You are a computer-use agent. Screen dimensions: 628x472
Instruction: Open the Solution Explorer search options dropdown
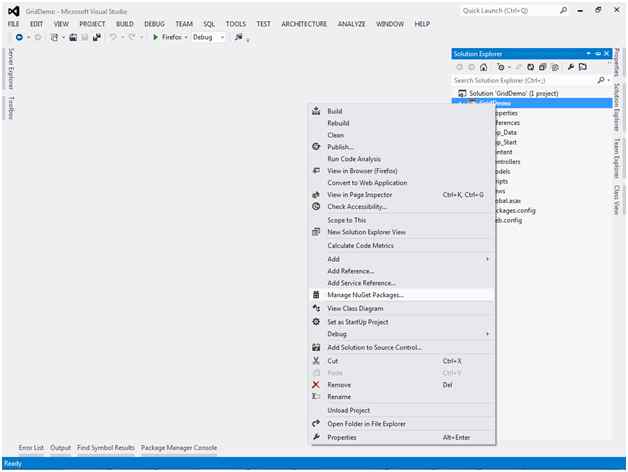click(x=608, y=80)
